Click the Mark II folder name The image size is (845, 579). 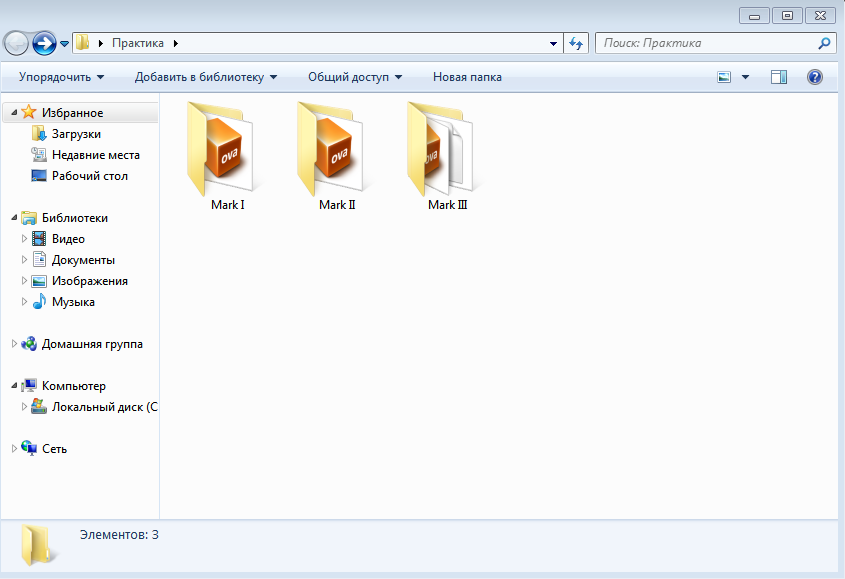pos(337,205)
